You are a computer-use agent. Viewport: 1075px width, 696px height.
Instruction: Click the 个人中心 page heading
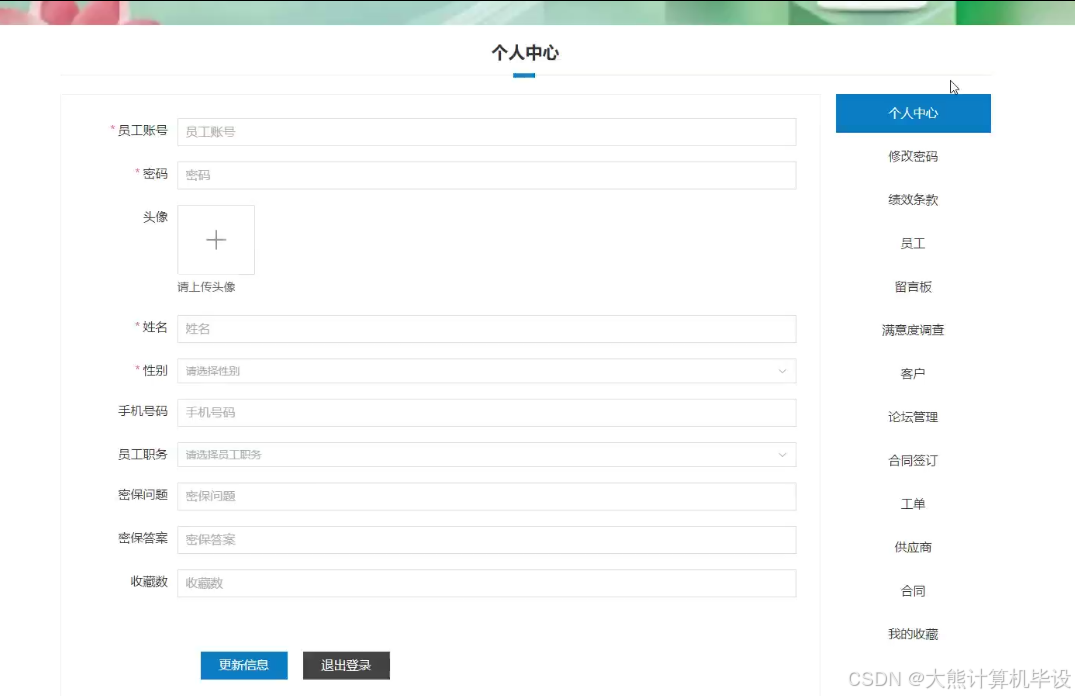[x=525, y=52]
